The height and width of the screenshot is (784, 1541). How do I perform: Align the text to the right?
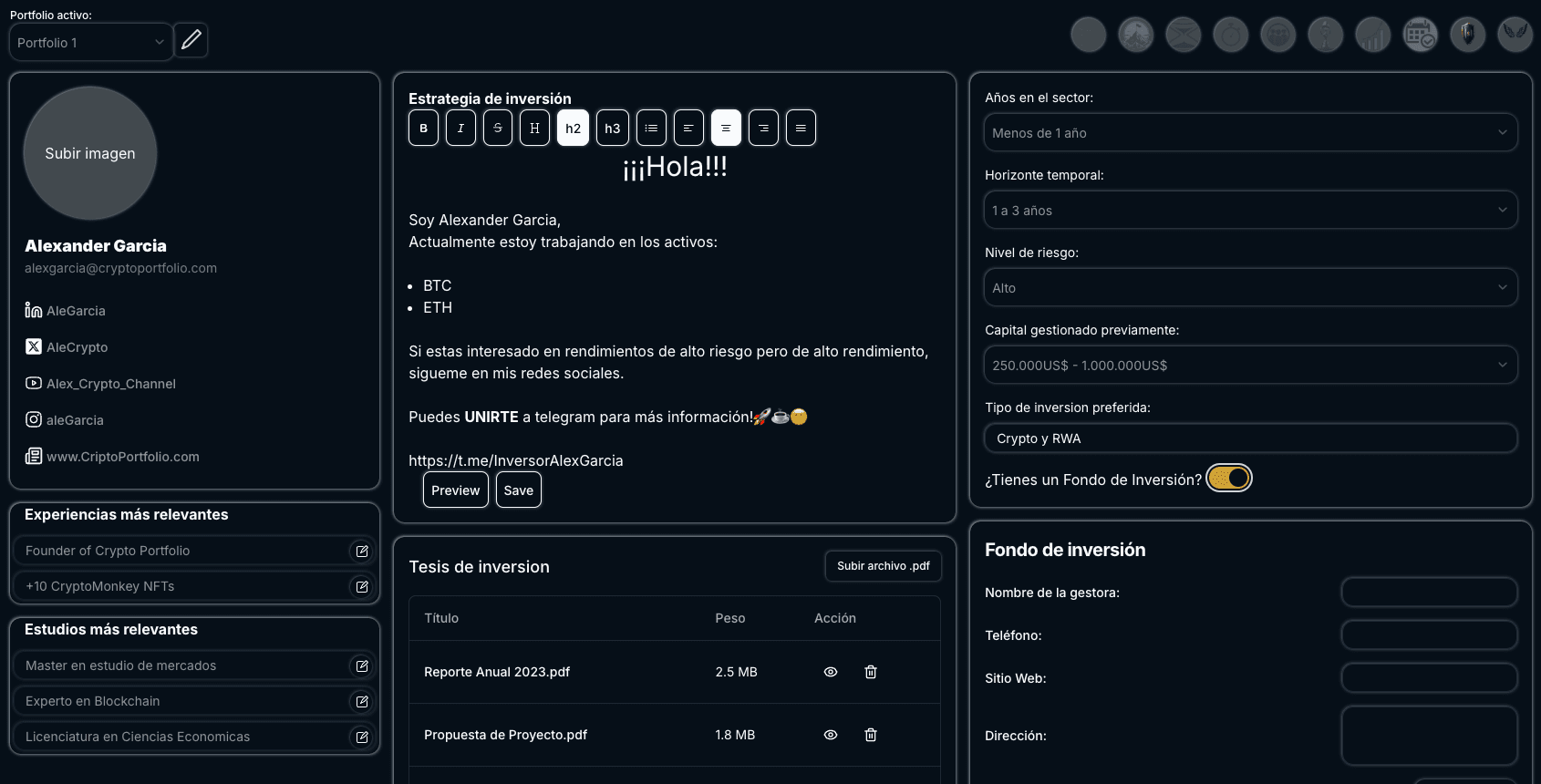pos(763,129)
